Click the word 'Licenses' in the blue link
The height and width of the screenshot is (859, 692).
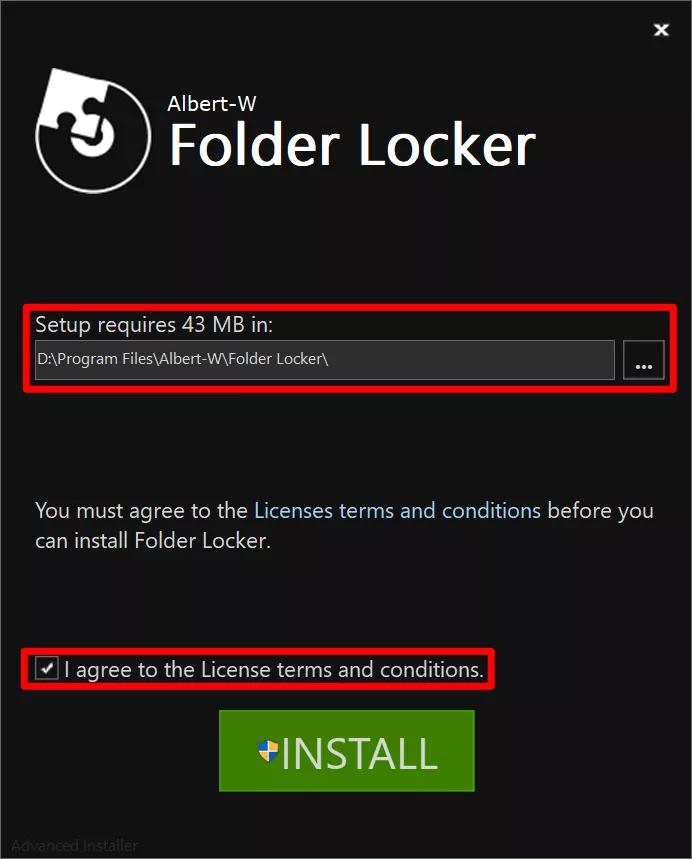click(x=294, y=511)
